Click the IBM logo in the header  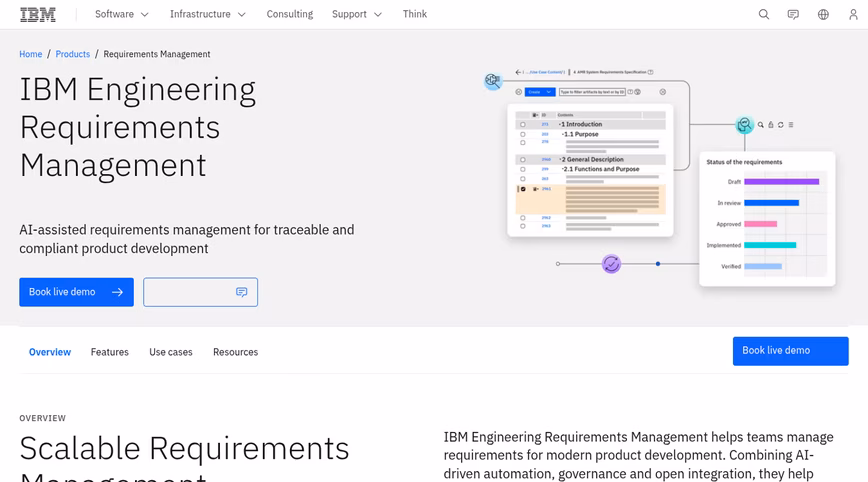(38, 14)
